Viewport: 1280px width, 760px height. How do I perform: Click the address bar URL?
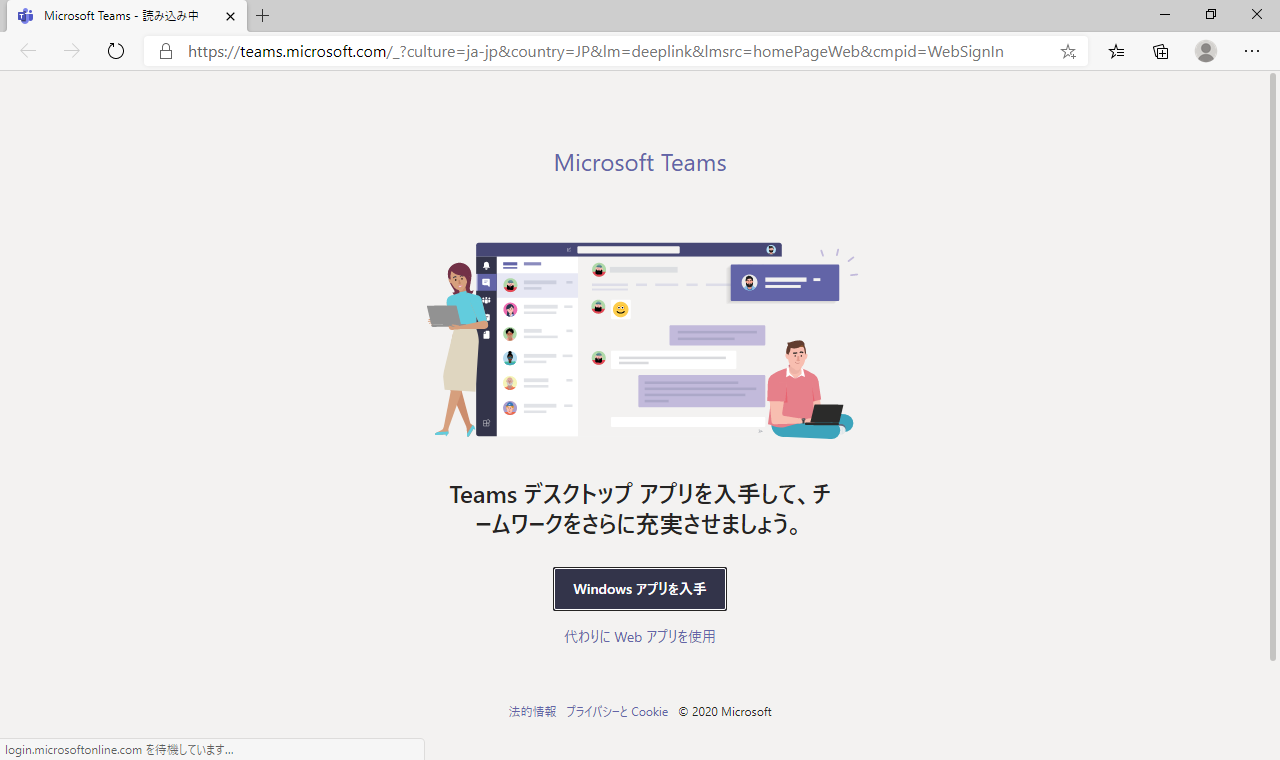point(596,52)
